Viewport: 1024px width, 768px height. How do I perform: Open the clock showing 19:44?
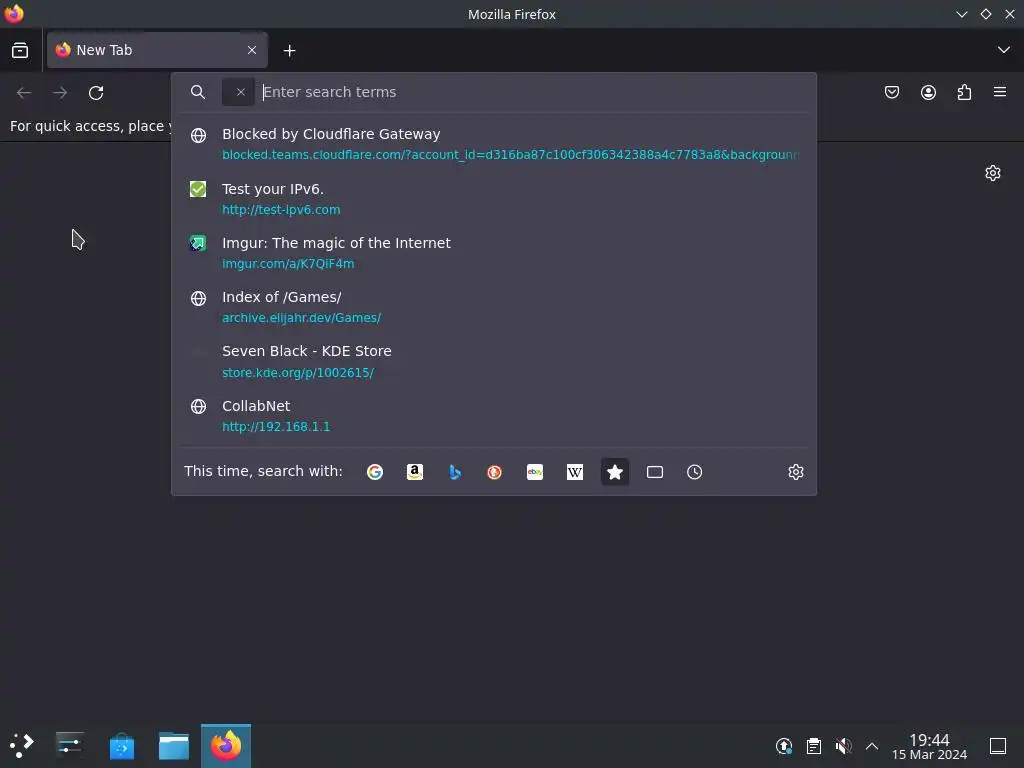[929, 746]
